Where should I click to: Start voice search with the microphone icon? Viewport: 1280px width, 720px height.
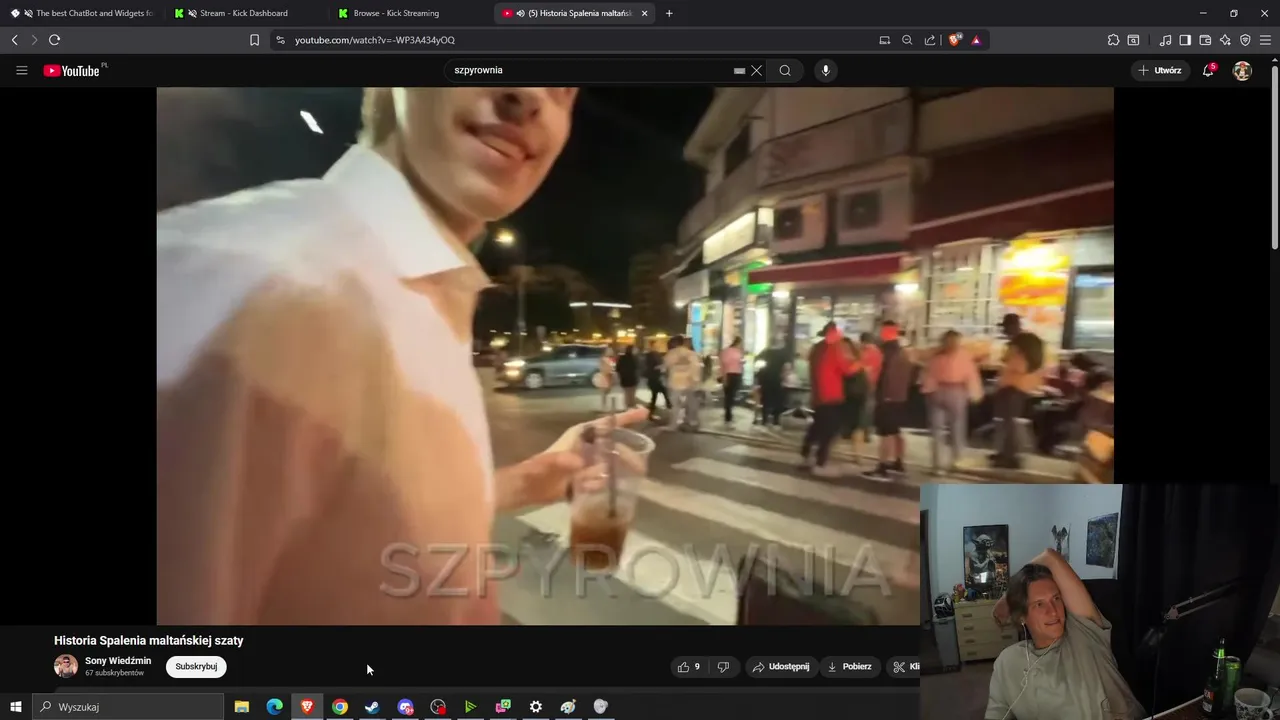pos(825,70)
